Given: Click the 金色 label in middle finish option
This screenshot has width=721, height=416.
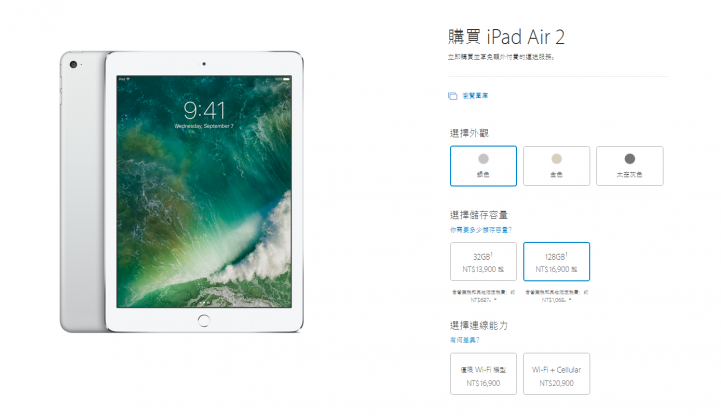Looking at the screenshot, I should [556, 175].
